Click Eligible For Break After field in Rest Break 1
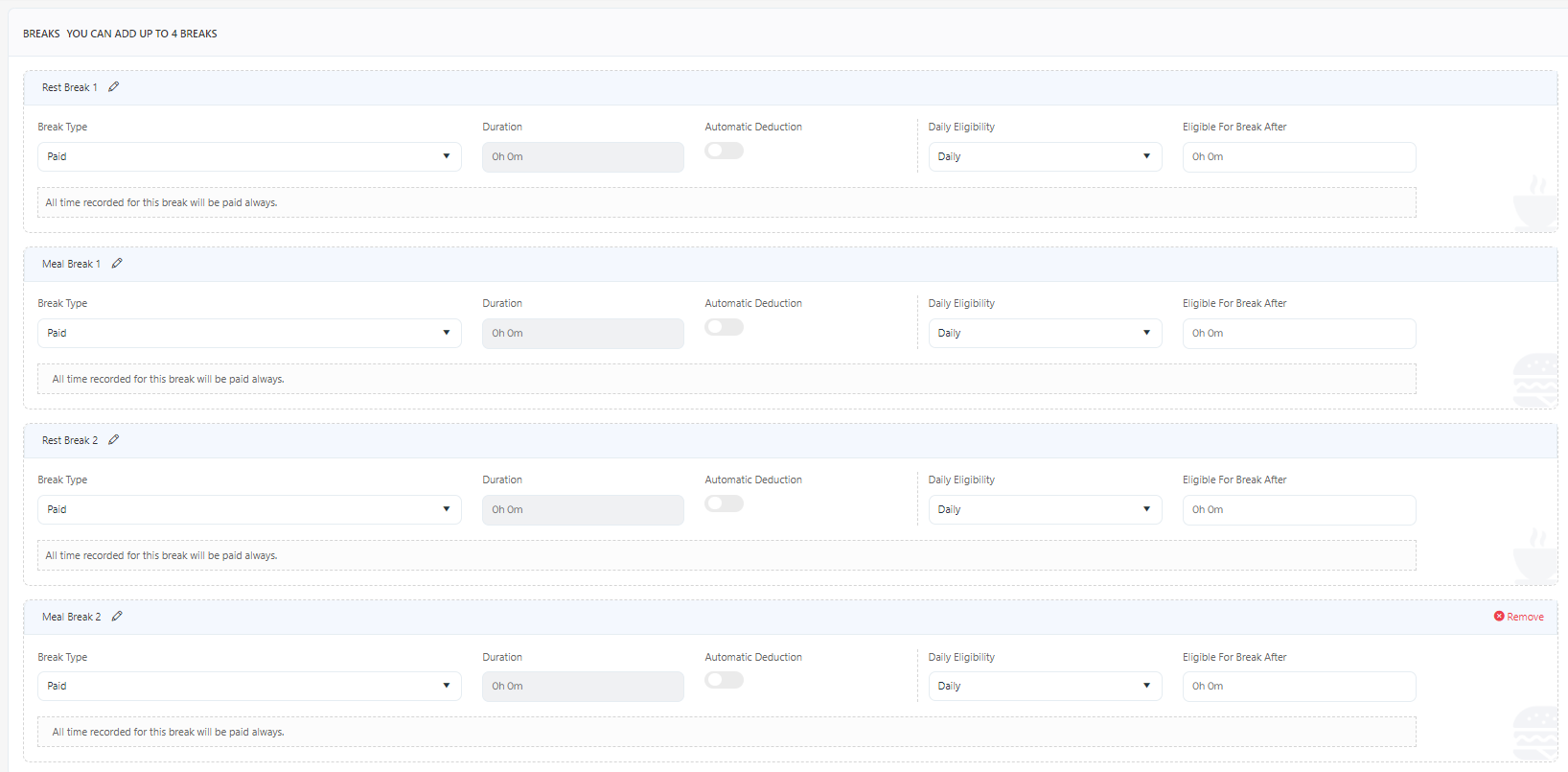1568x772 pixels. tap(1299, 157)
